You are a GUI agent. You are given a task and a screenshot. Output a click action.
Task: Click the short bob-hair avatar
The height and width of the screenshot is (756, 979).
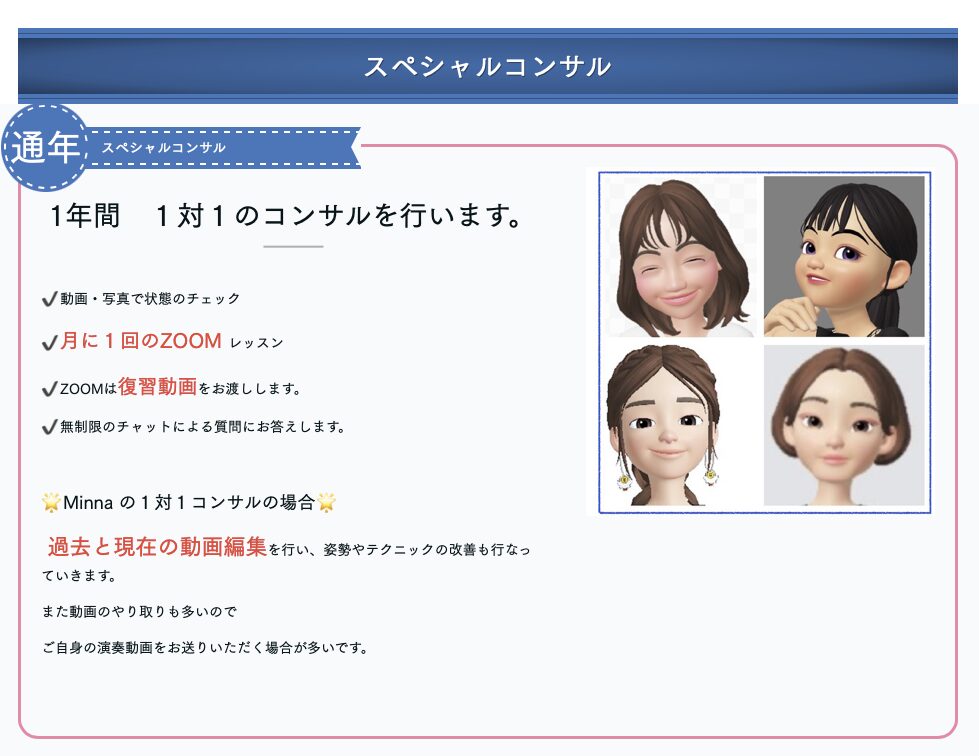pos(844,425)
